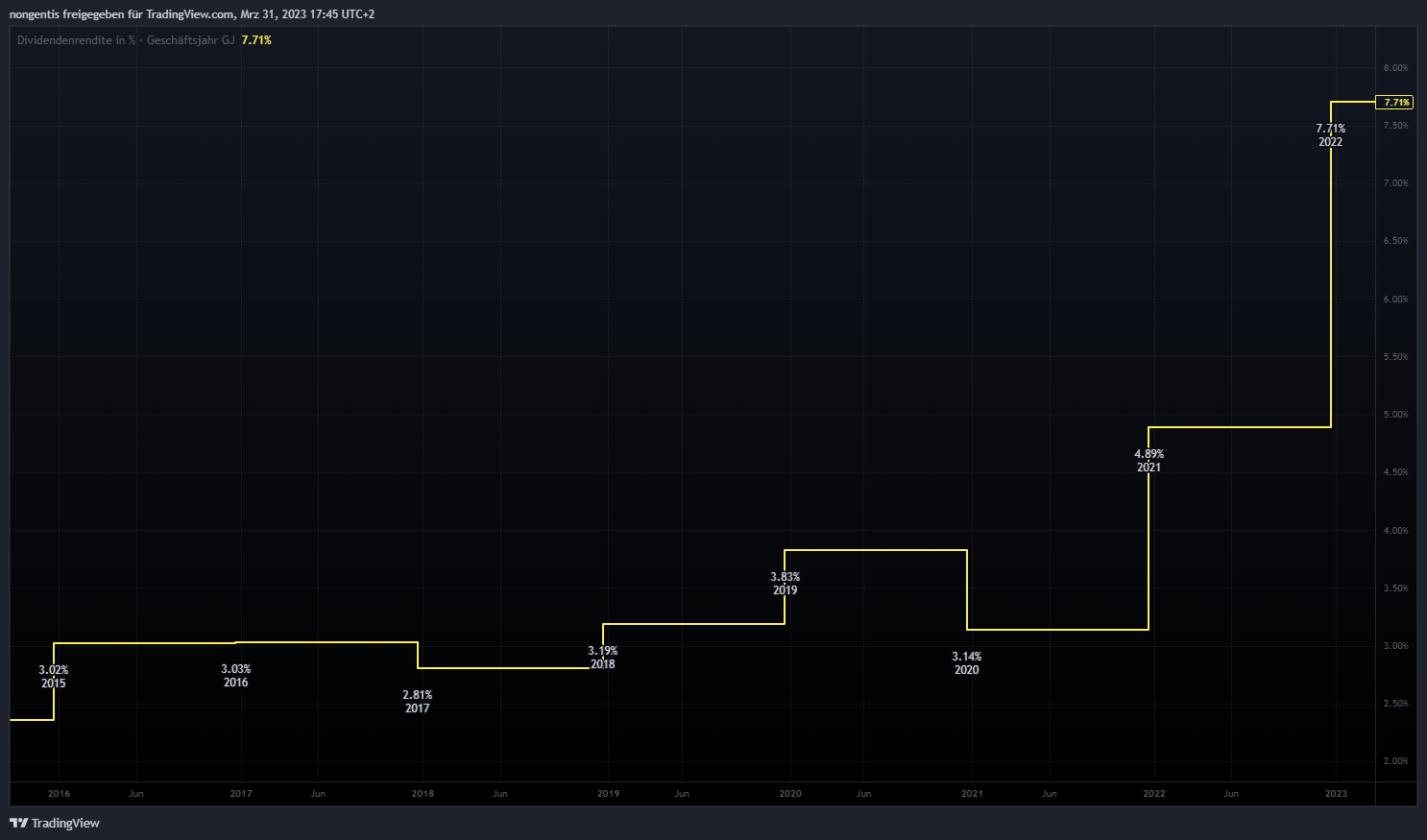Click 2018 on the time axis
The height and width of the screenshot is (840, 1427).
pyautogui.click(x=423, y=794)
